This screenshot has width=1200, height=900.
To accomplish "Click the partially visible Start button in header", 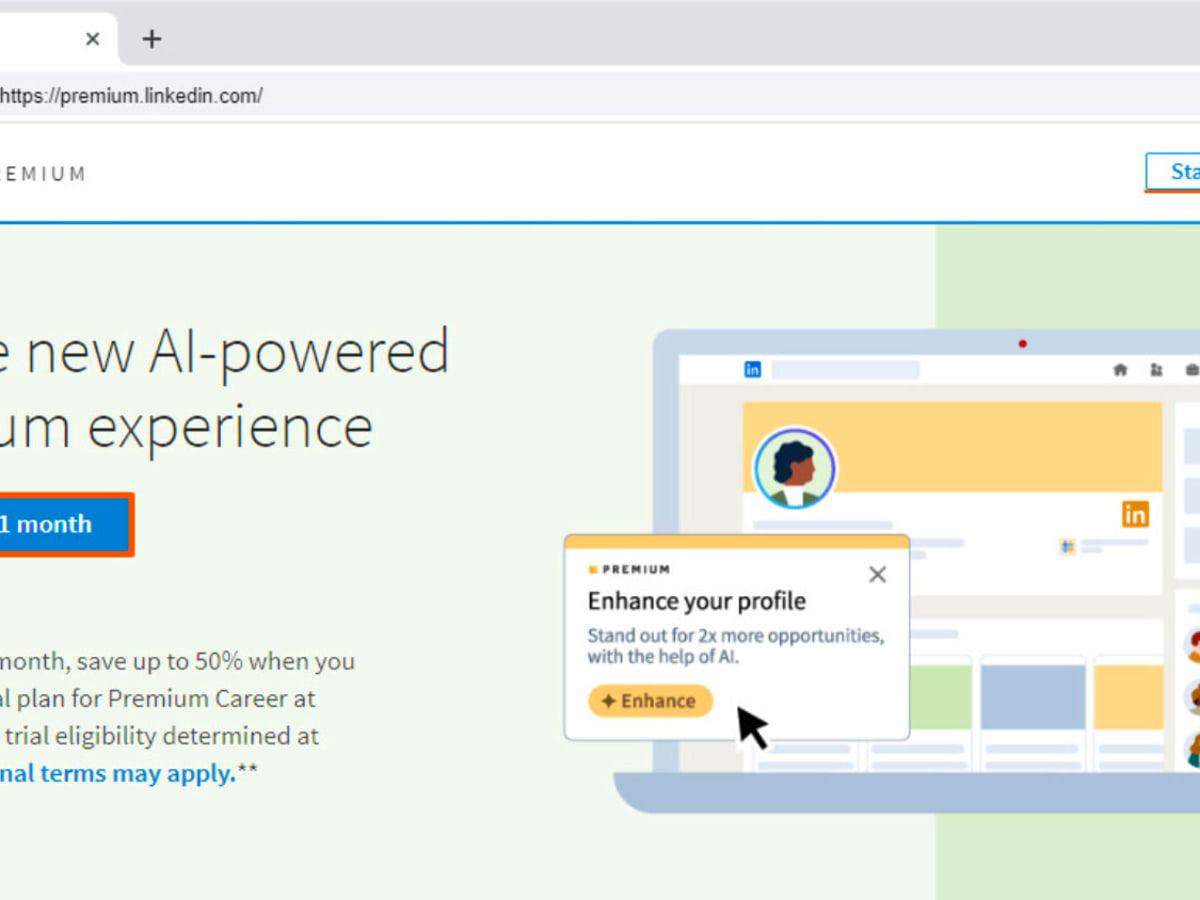I will (x=1174, y=172).
